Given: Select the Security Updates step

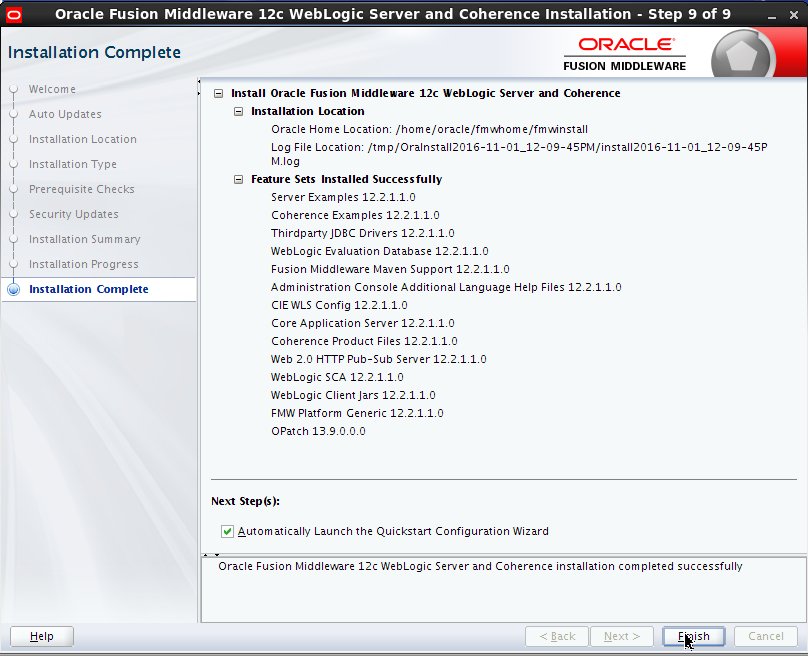Looking at the screenshot, I should [74, 214].
